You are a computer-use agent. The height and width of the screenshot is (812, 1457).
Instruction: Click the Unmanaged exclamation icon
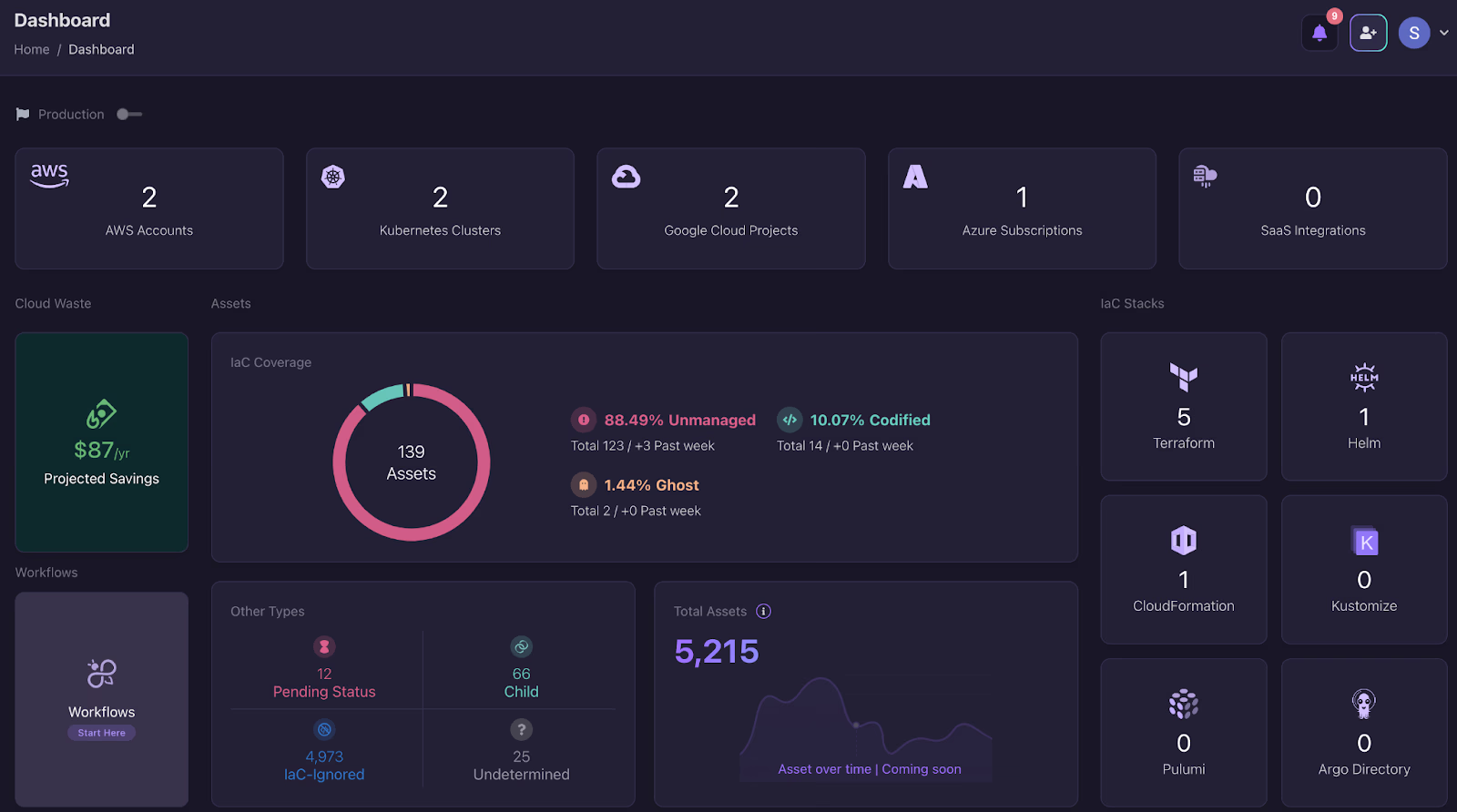coord(584,420)
